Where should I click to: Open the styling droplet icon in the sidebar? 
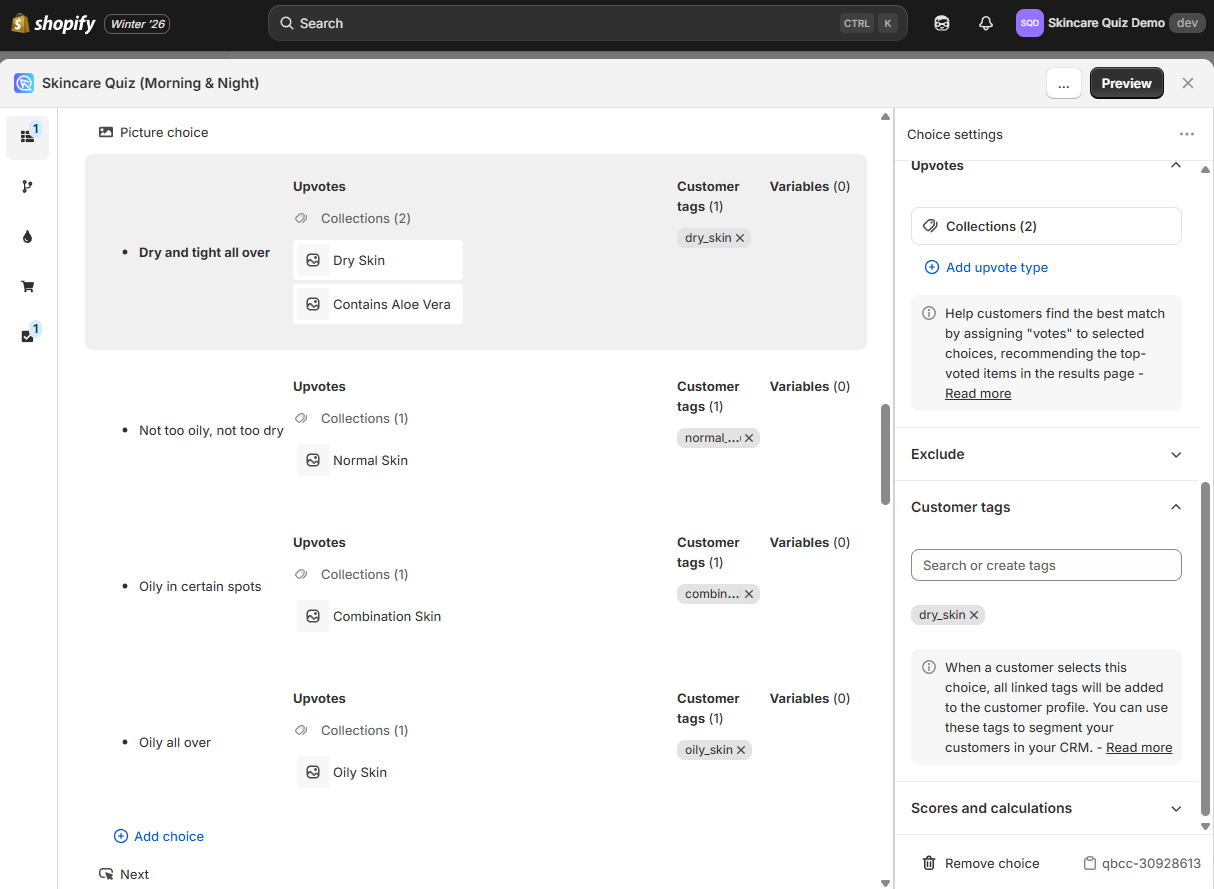coord(27,236)
